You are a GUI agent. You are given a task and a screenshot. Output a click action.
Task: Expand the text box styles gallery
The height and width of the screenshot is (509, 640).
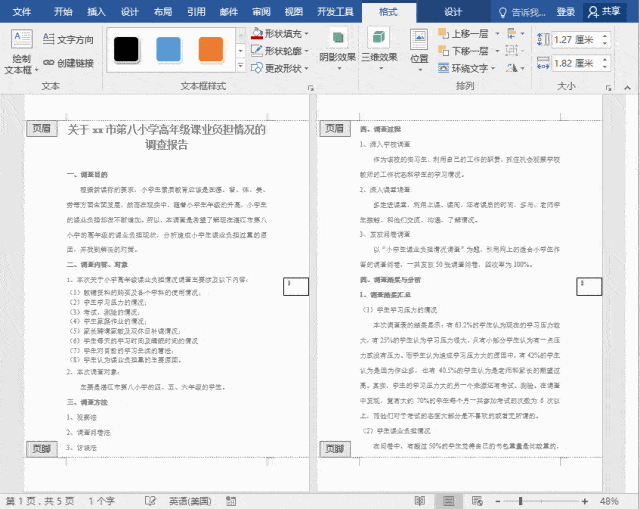[x=241, y=65]
